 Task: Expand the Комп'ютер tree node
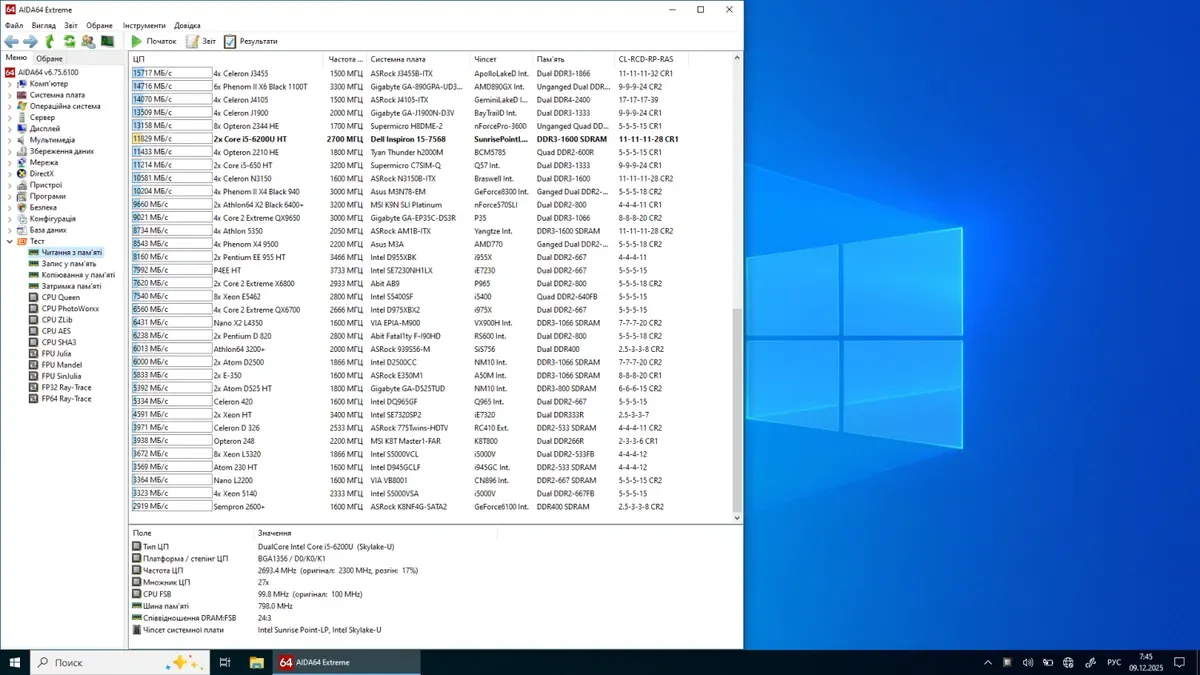pos(10,84)
